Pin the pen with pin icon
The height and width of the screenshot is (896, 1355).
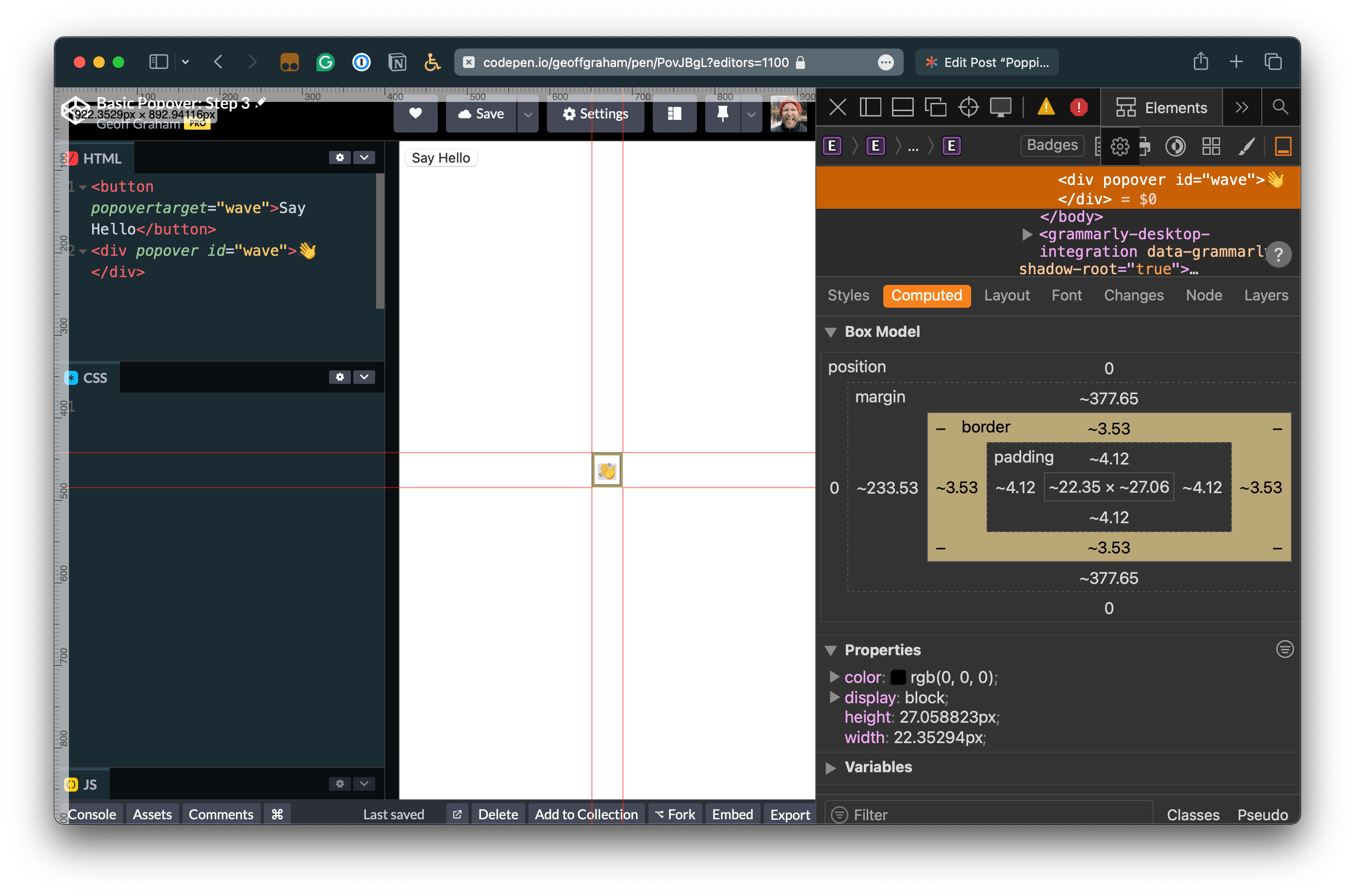[x=723, y=114]
